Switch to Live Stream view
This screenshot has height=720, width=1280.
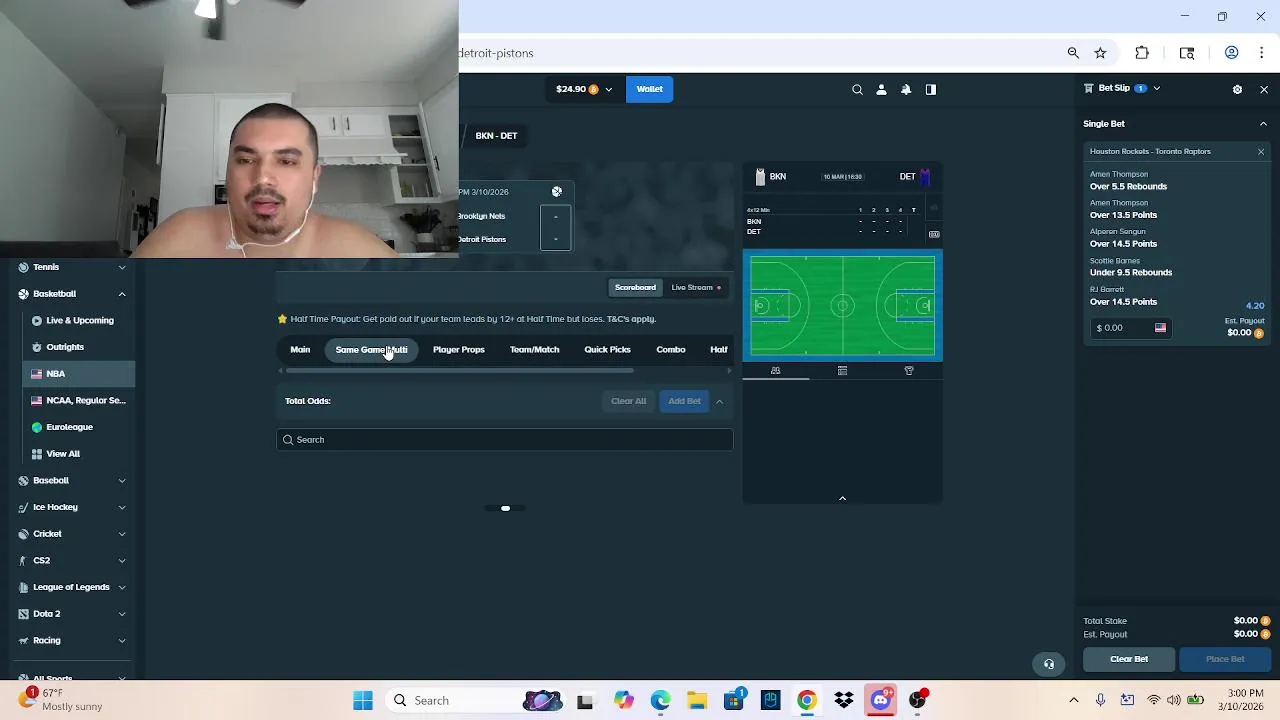[x=696, y=288]
